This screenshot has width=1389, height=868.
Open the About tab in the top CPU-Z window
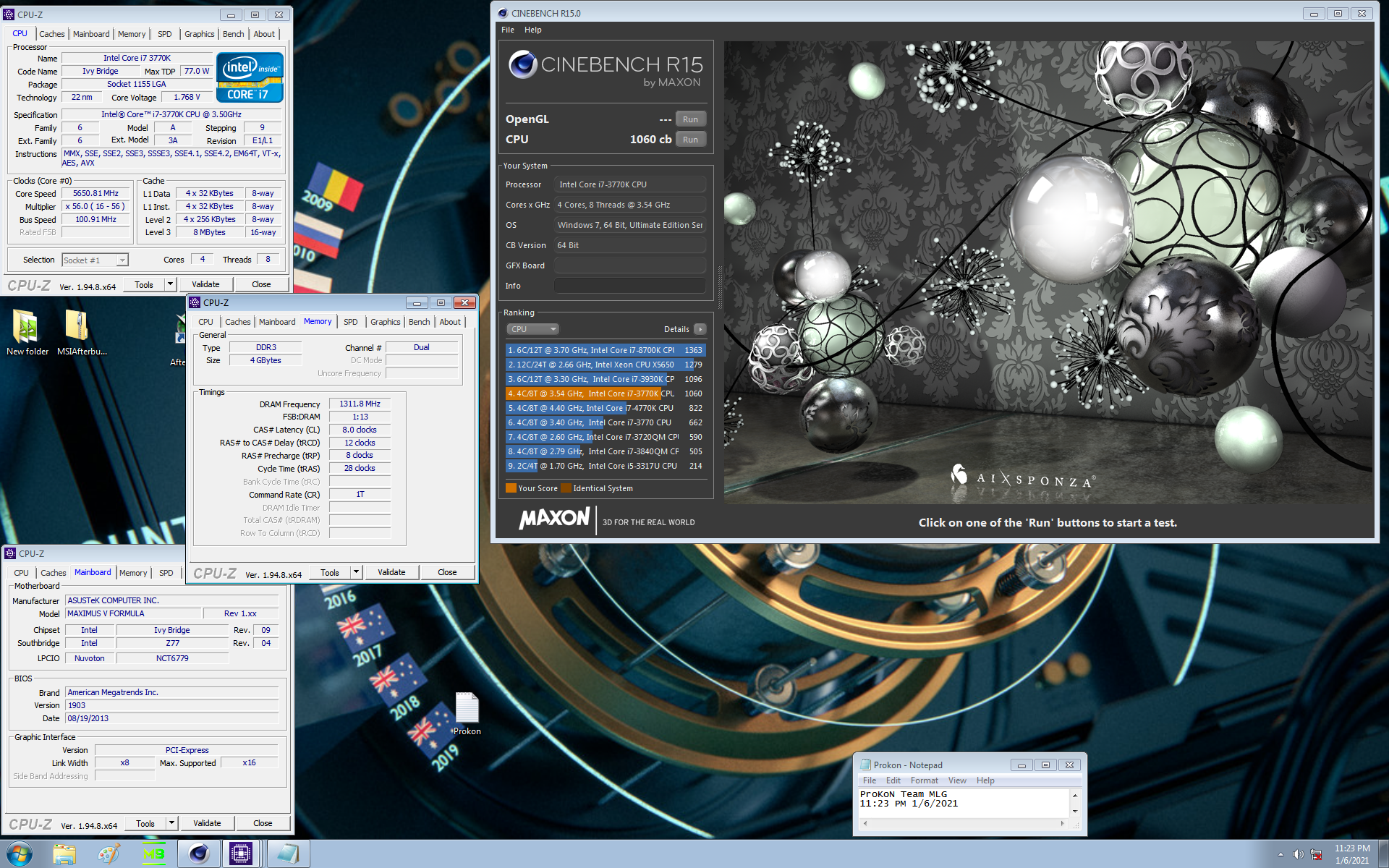[264, 34]
